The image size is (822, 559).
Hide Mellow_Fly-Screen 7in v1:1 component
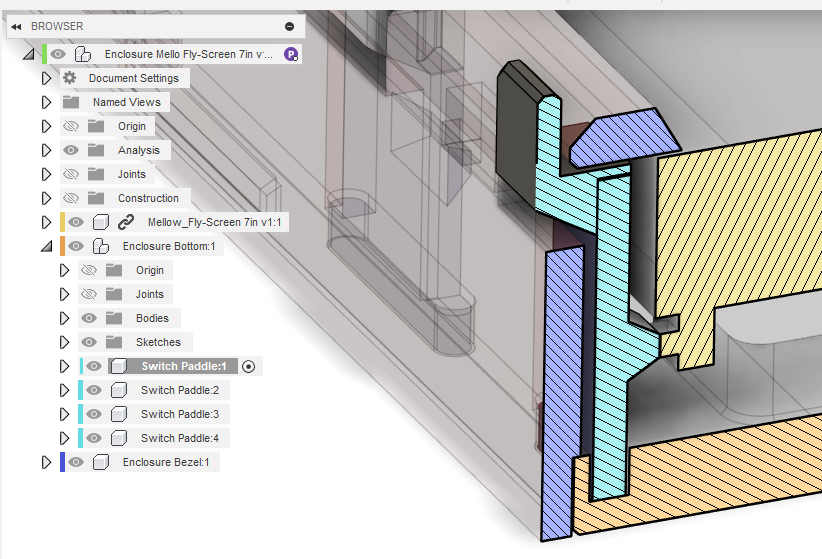coord(76,222)
